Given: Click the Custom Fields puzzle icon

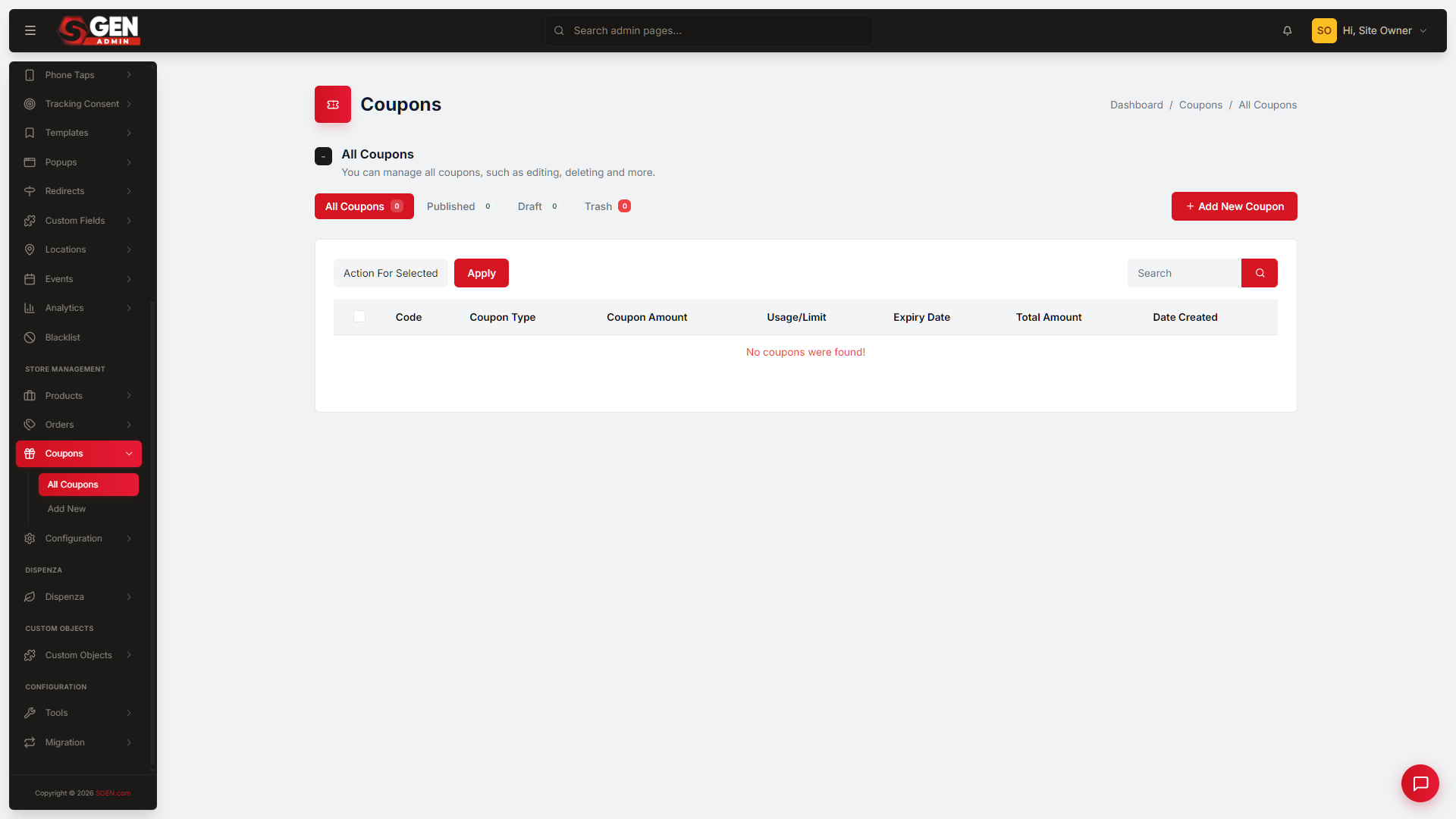Looking at the screenshot, I should coord(30,221).
